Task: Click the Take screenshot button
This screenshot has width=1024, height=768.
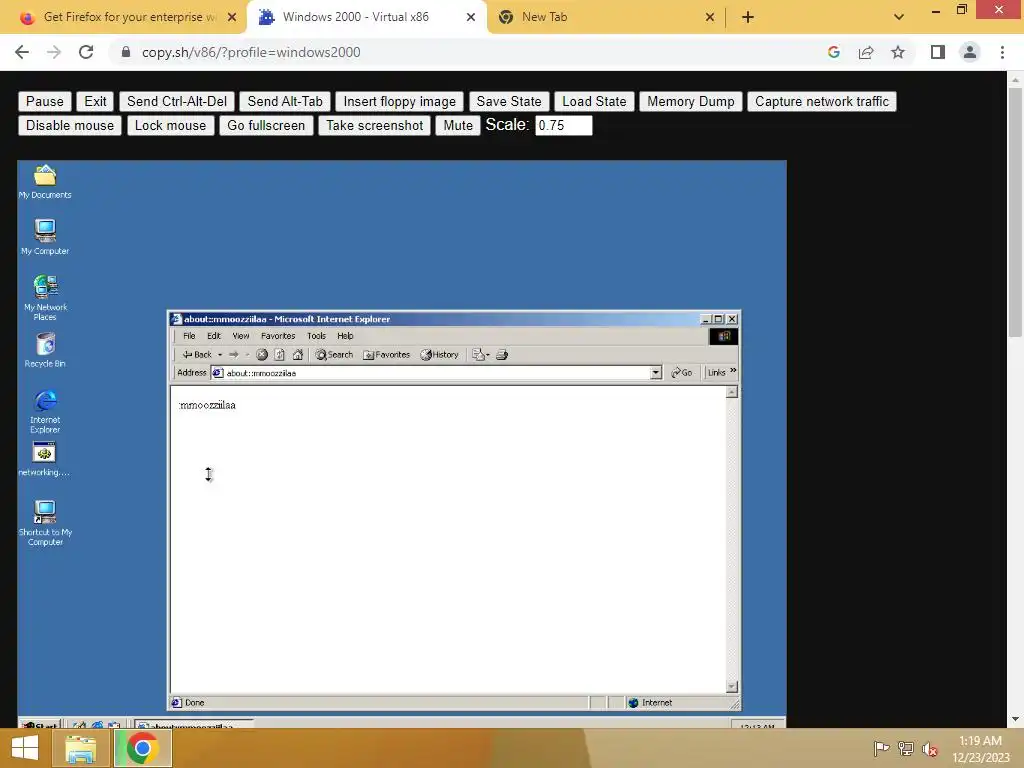Action: point(374,125)
